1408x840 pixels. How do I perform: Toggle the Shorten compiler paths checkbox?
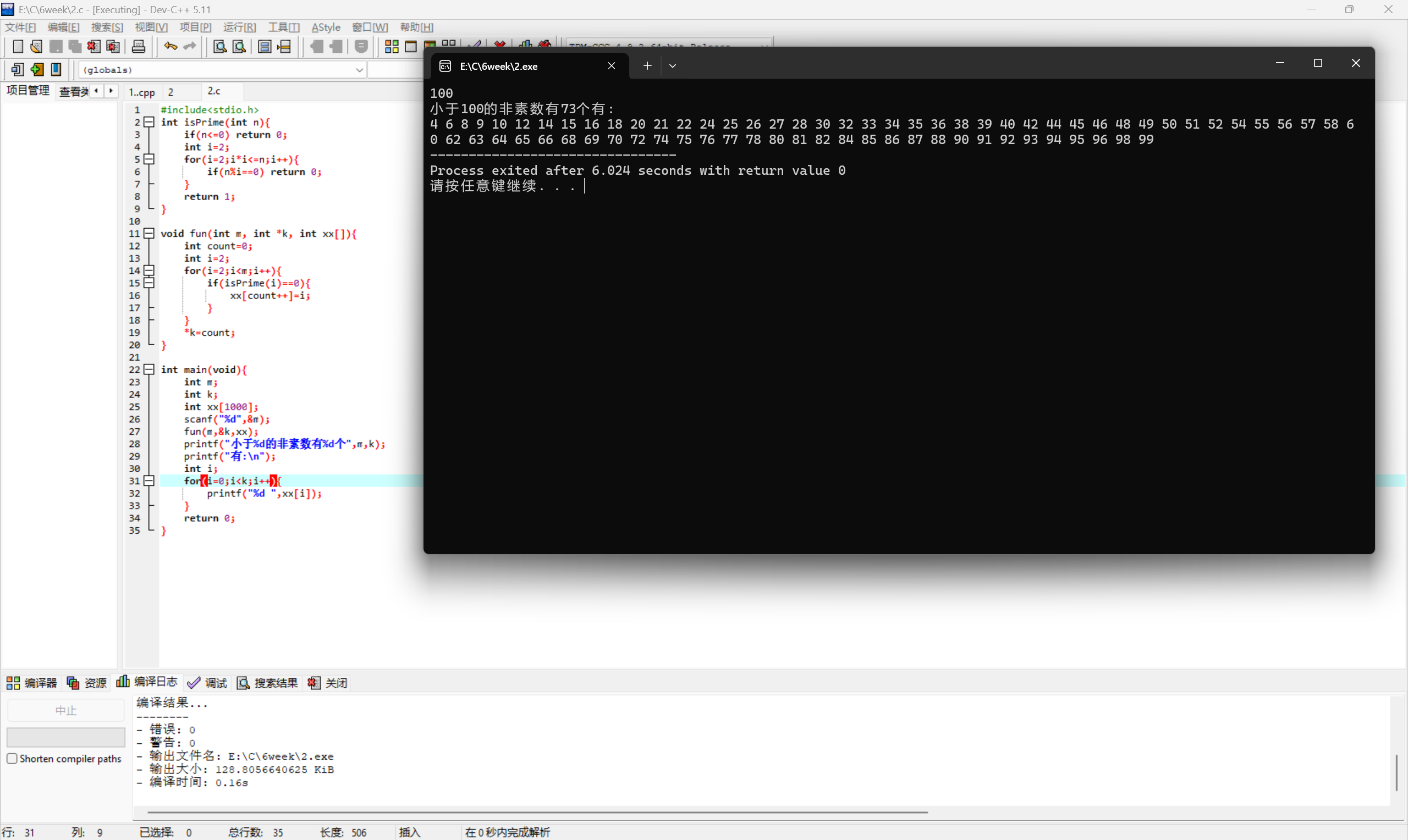pyautogui.click(x=12, y=759)
